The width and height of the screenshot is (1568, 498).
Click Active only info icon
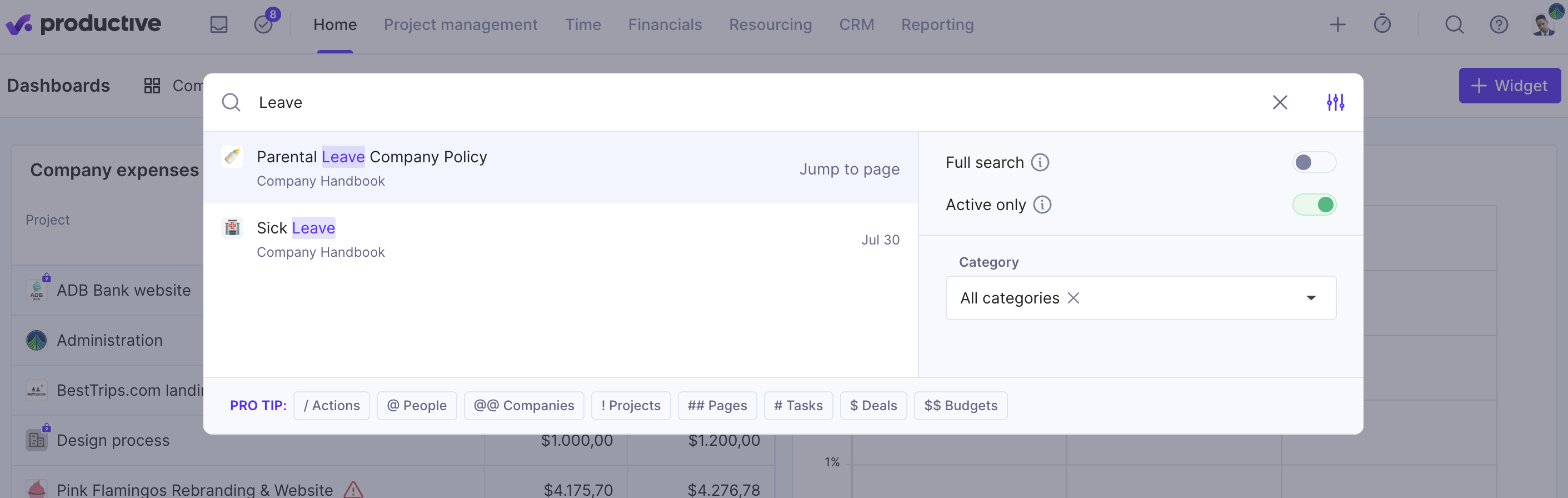coord(1042,205)
